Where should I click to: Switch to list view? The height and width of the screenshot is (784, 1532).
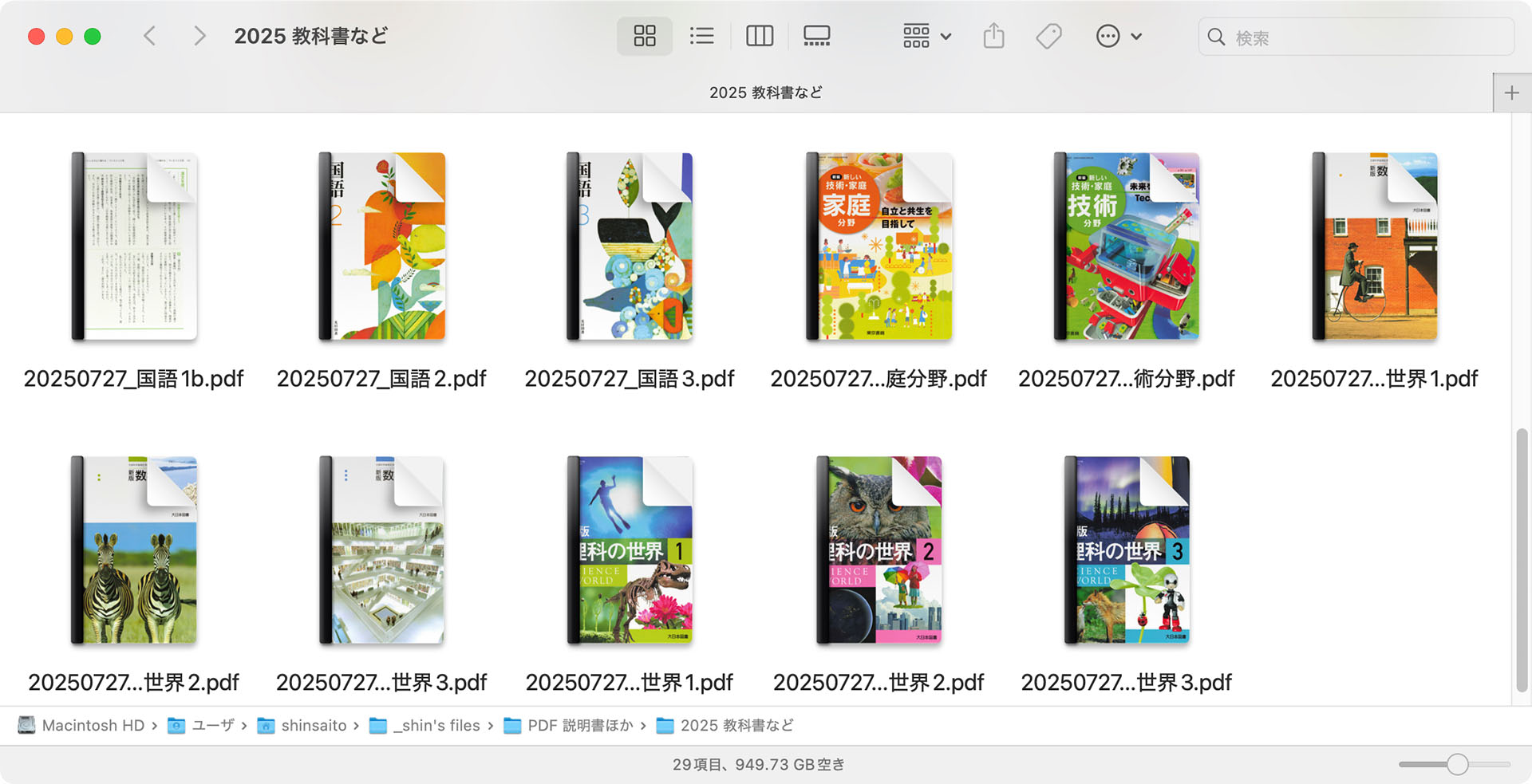coord(701,36)
